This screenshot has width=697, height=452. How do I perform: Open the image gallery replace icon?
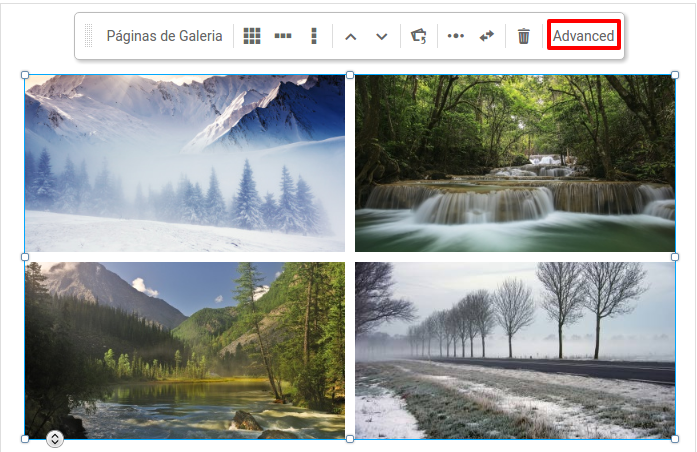click(418, 36)
